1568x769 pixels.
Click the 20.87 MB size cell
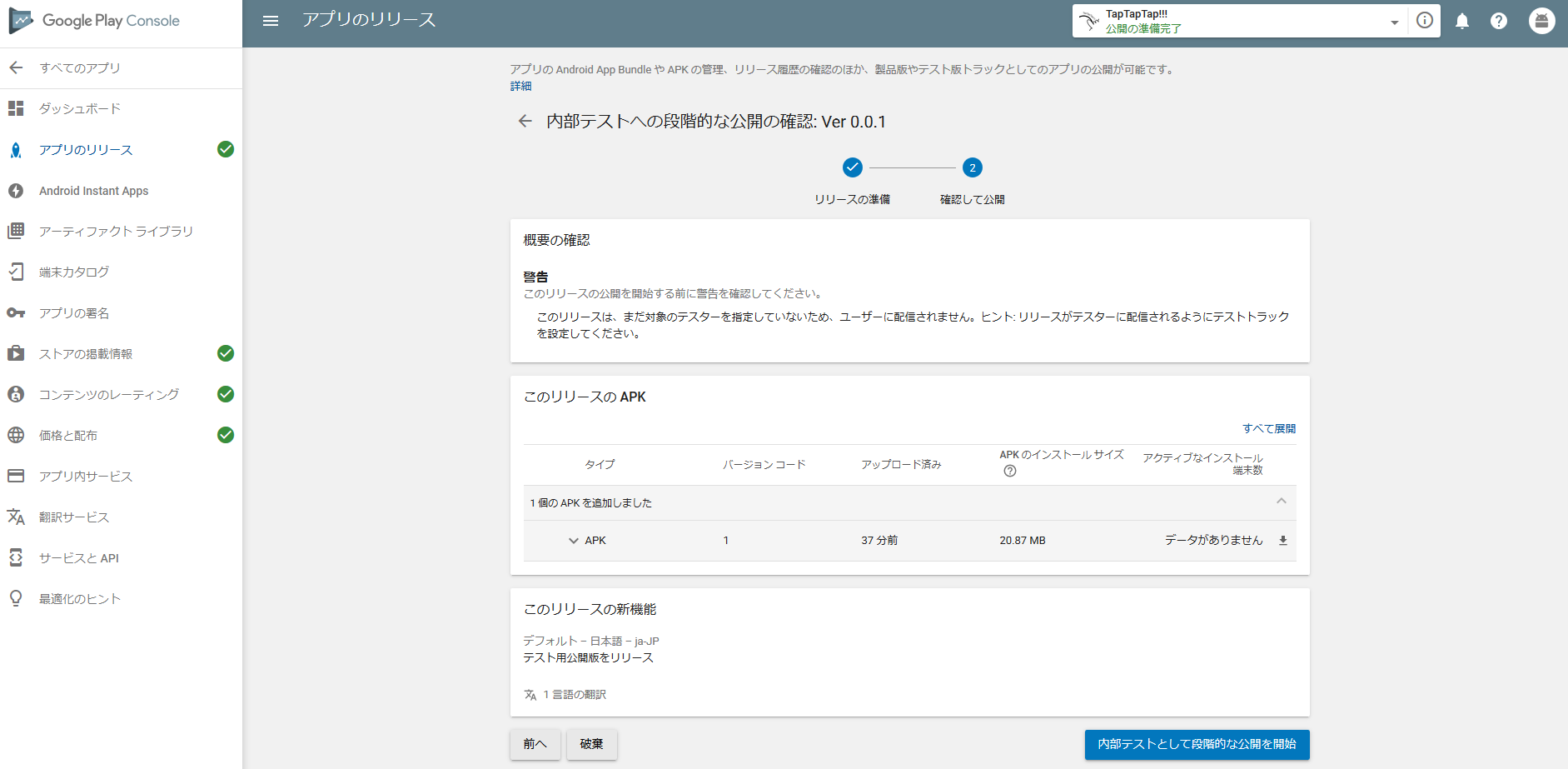(1023, 541)
